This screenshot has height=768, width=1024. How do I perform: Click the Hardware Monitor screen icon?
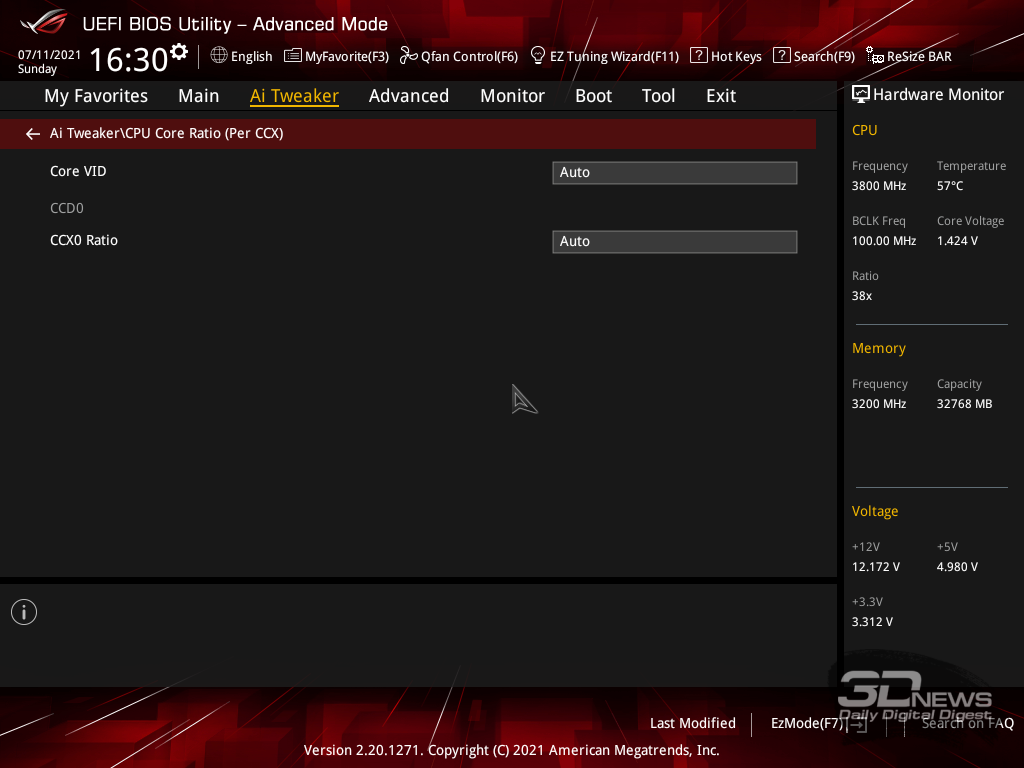click(861, 95)
